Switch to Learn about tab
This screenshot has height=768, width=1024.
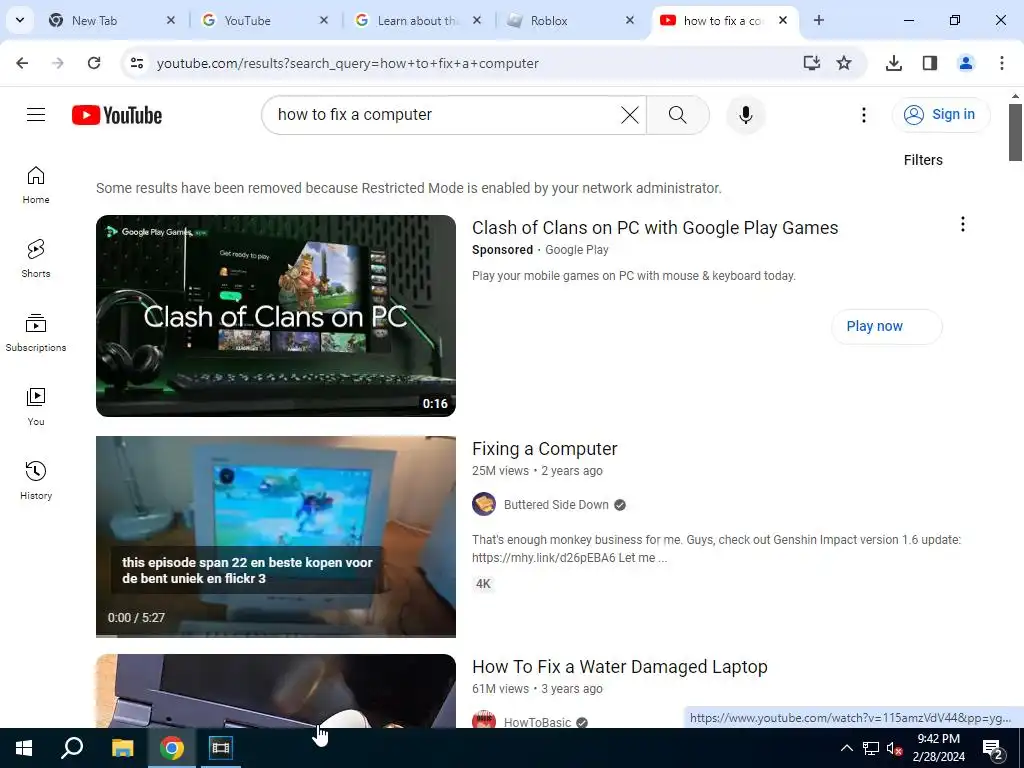tap(416, 20)
